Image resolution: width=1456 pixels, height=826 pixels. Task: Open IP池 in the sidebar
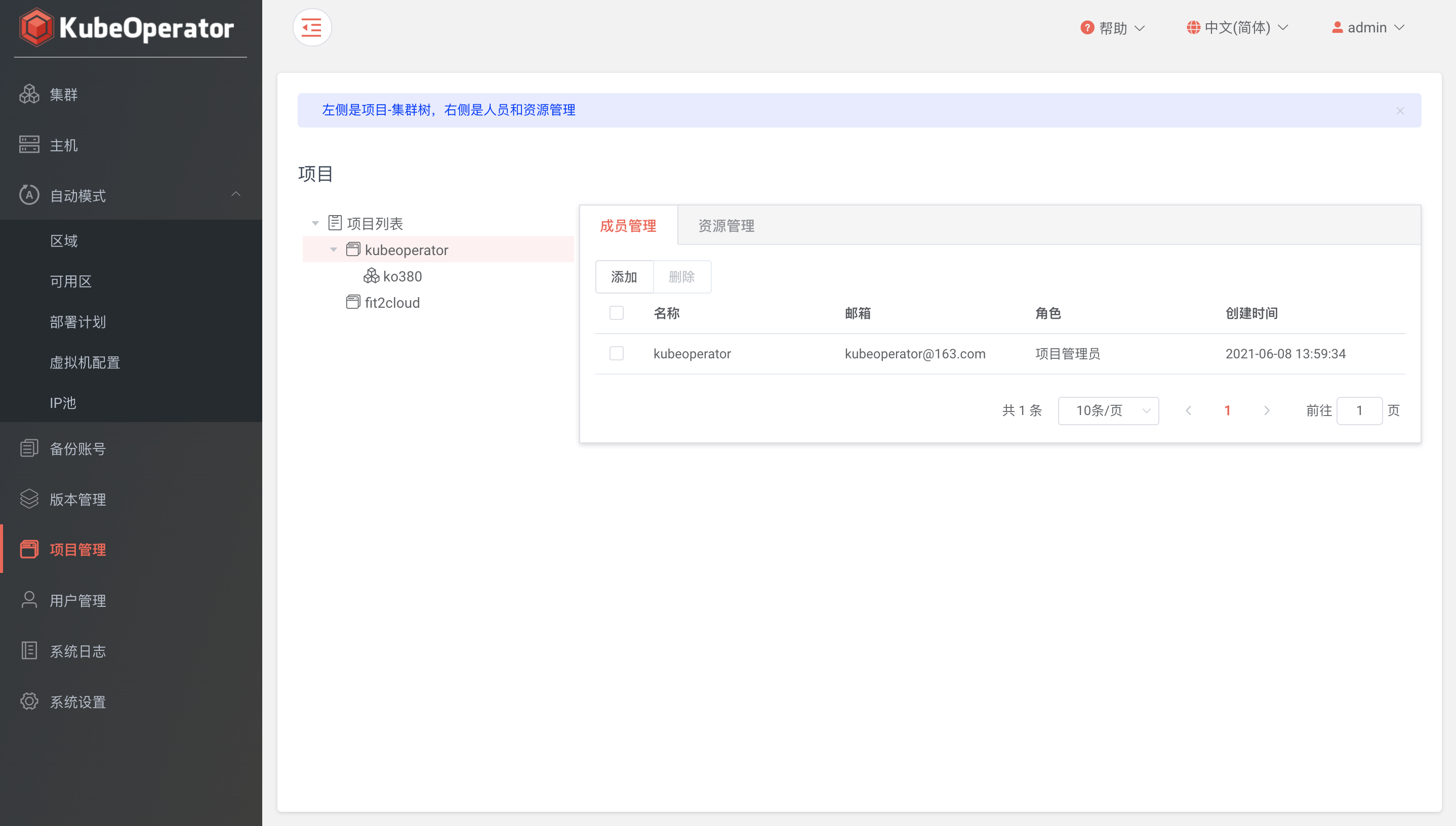point(131,402)
